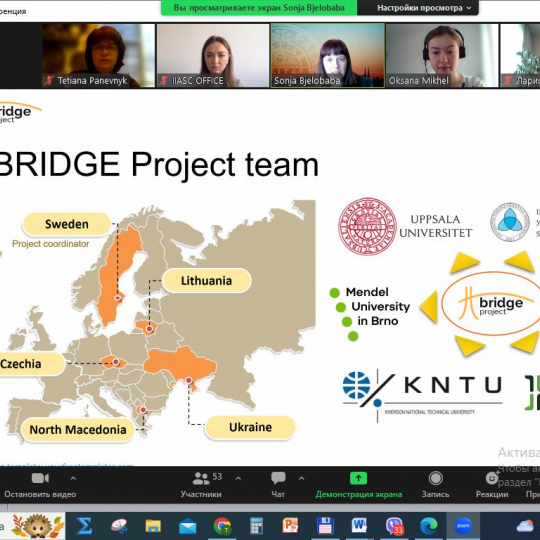Click muted mic icon on Tetiana Panevnyk tile
This screenshot has width=540, height=540.
(49, 81)
